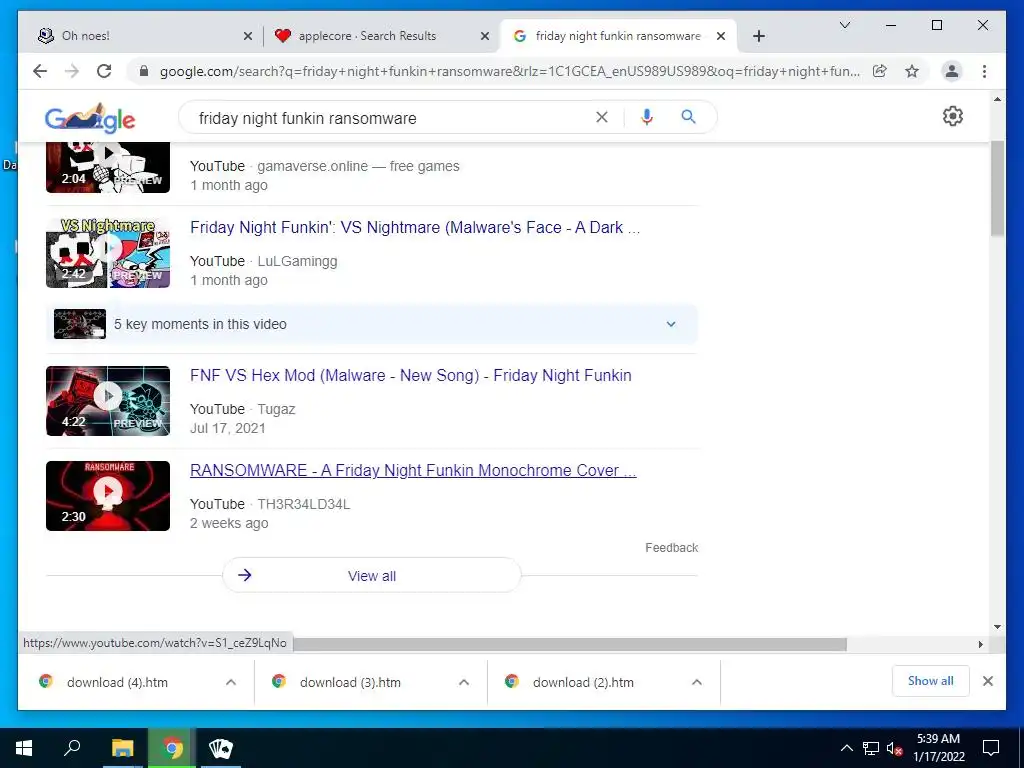
Task: Clear the Google search box text
Action: 601,117
